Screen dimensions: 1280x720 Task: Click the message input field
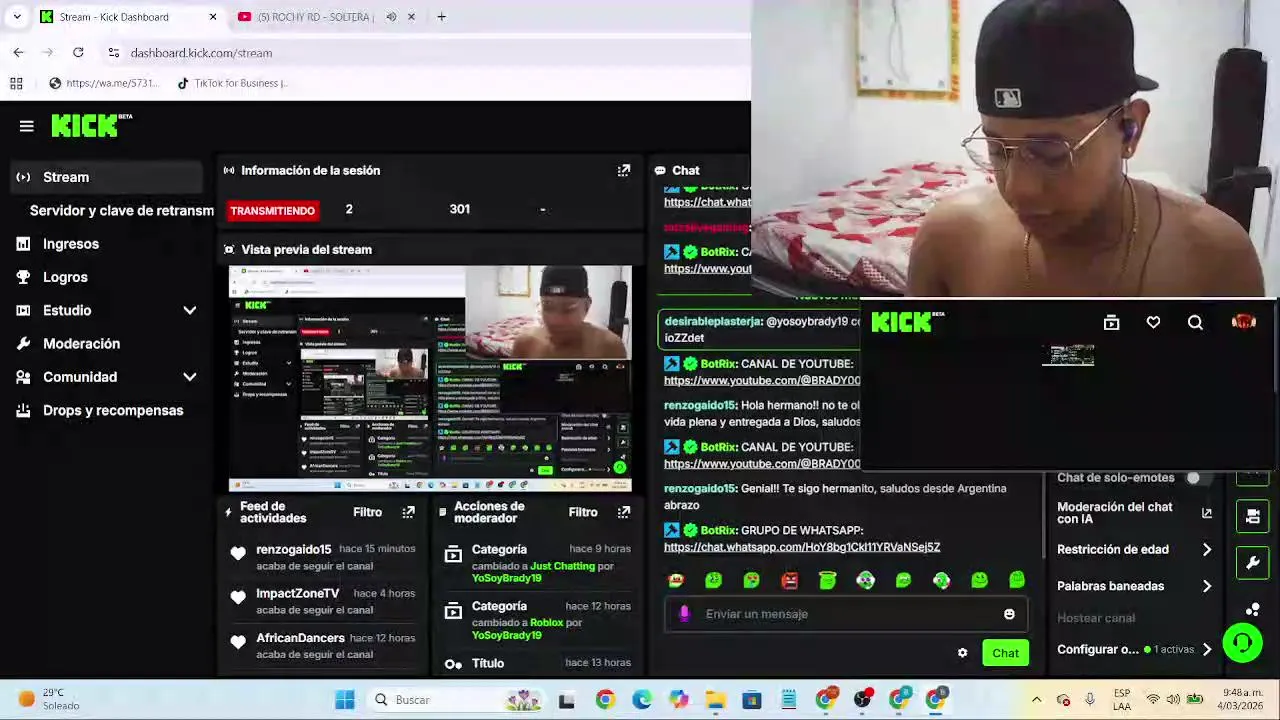click(x=845, y=614)
